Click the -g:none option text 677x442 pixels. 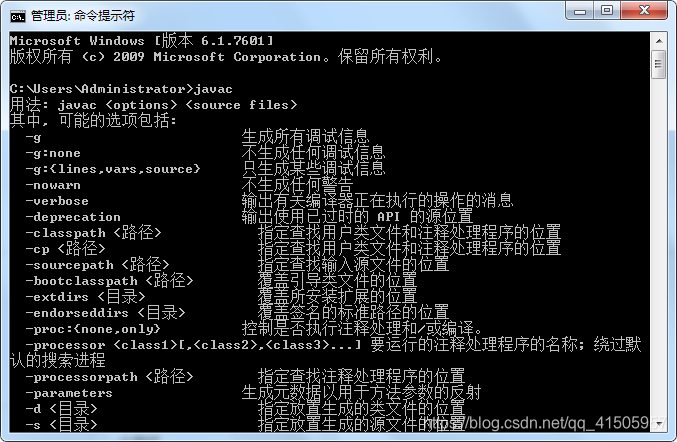[53, 153]
